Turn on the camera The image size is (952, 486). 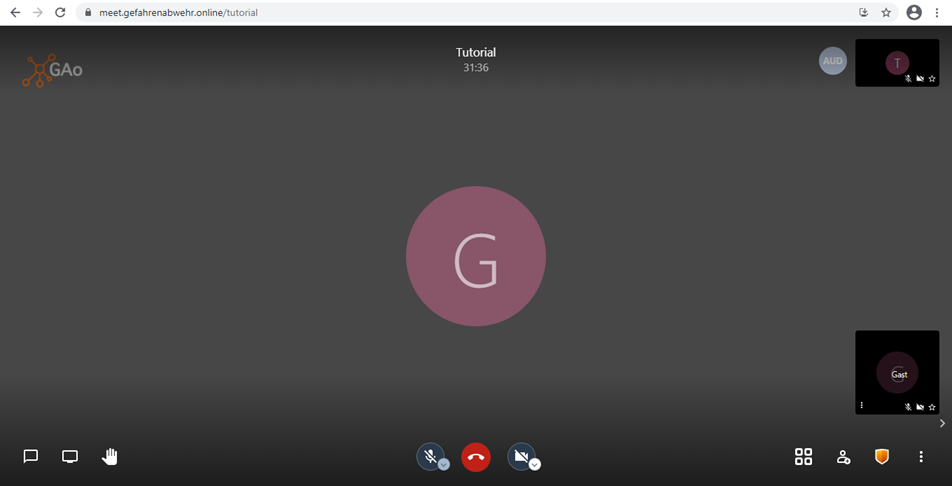pyautogui.click(x=521, y=456)
